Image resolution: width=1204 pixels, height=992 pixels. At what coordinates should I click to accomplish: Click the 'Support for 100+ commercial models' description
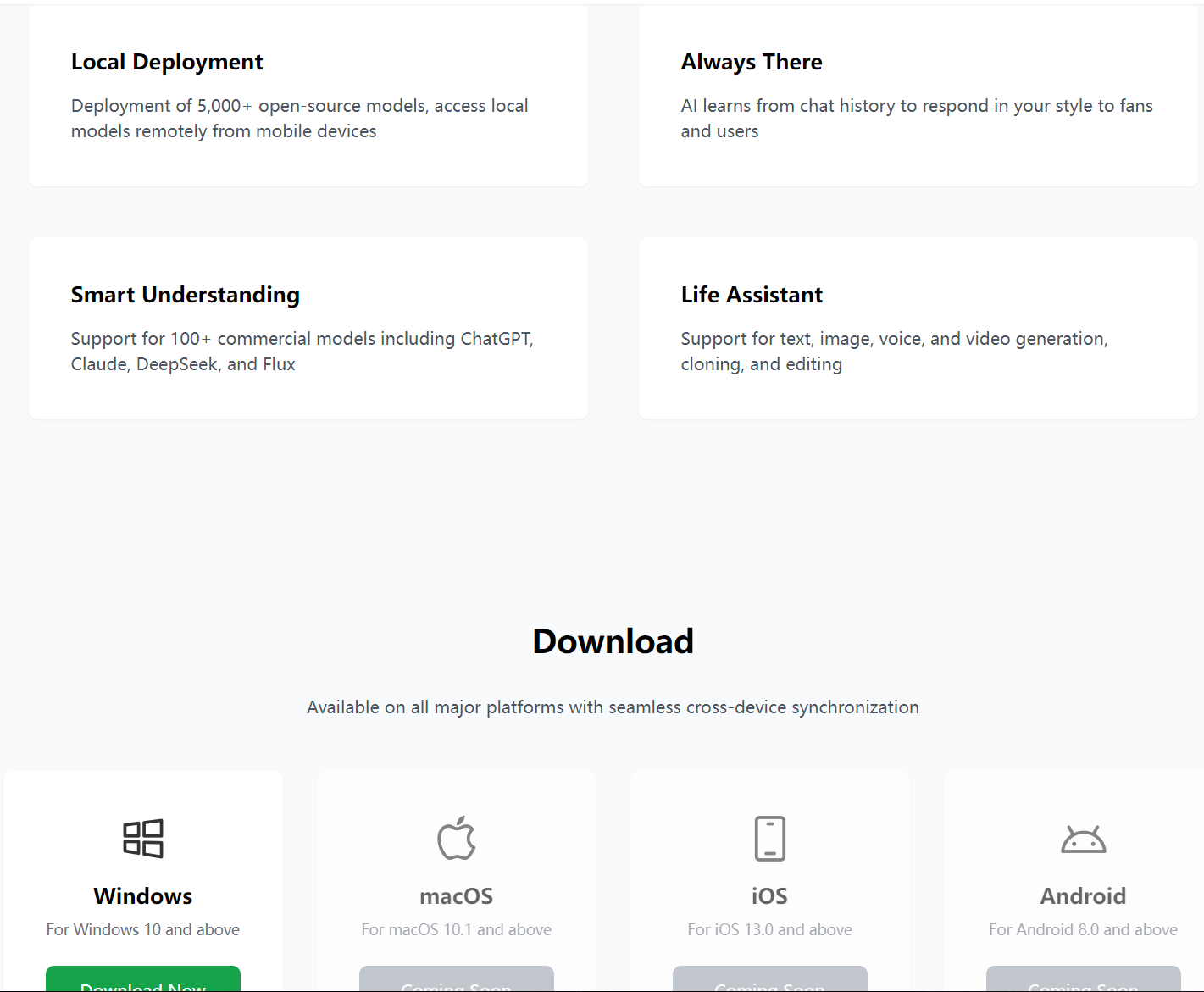tap(302, 352)
